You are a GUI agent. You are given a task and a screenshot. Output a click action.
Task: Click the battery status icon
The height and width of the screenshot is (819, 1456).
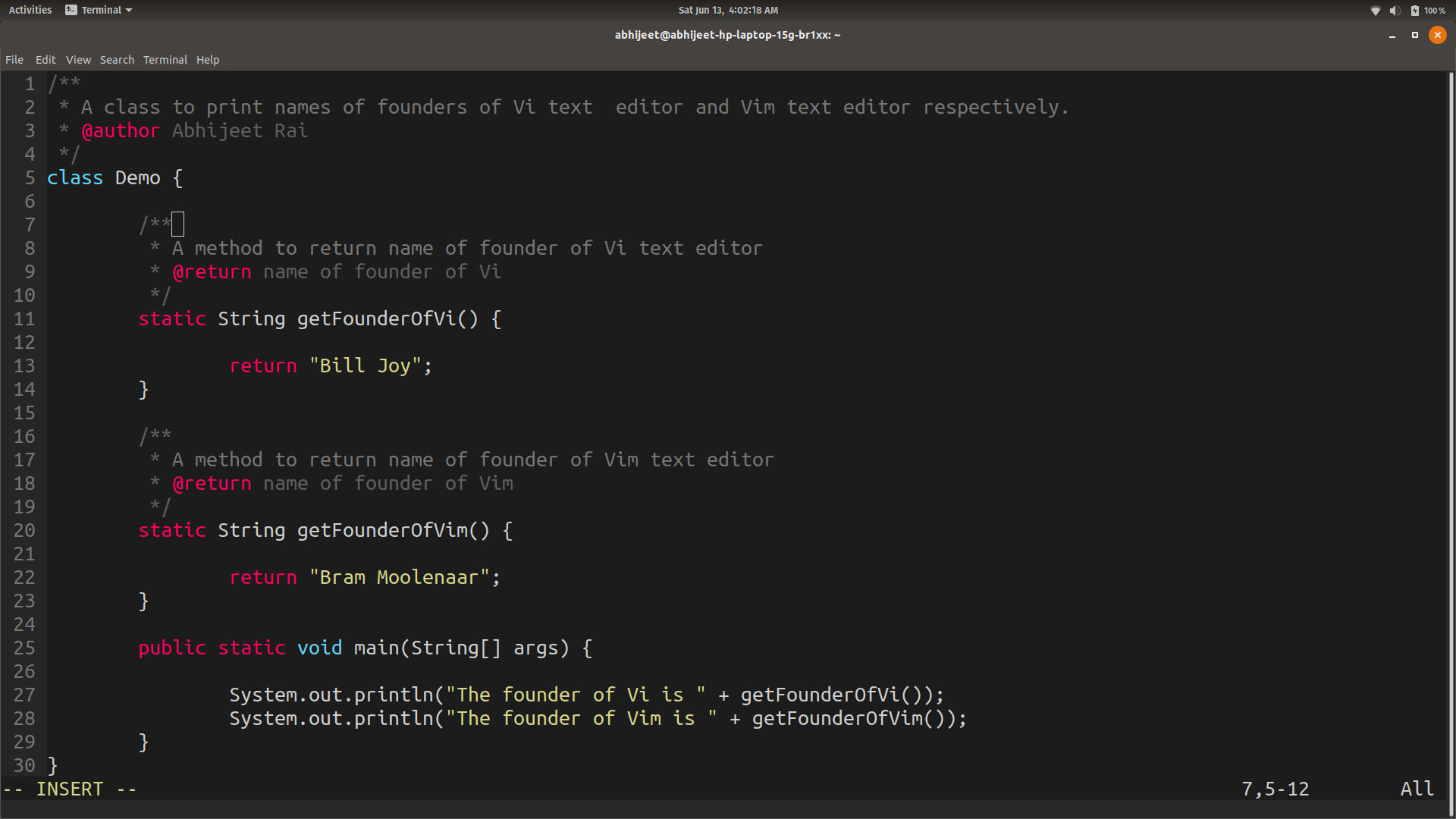pos(1415,11)
